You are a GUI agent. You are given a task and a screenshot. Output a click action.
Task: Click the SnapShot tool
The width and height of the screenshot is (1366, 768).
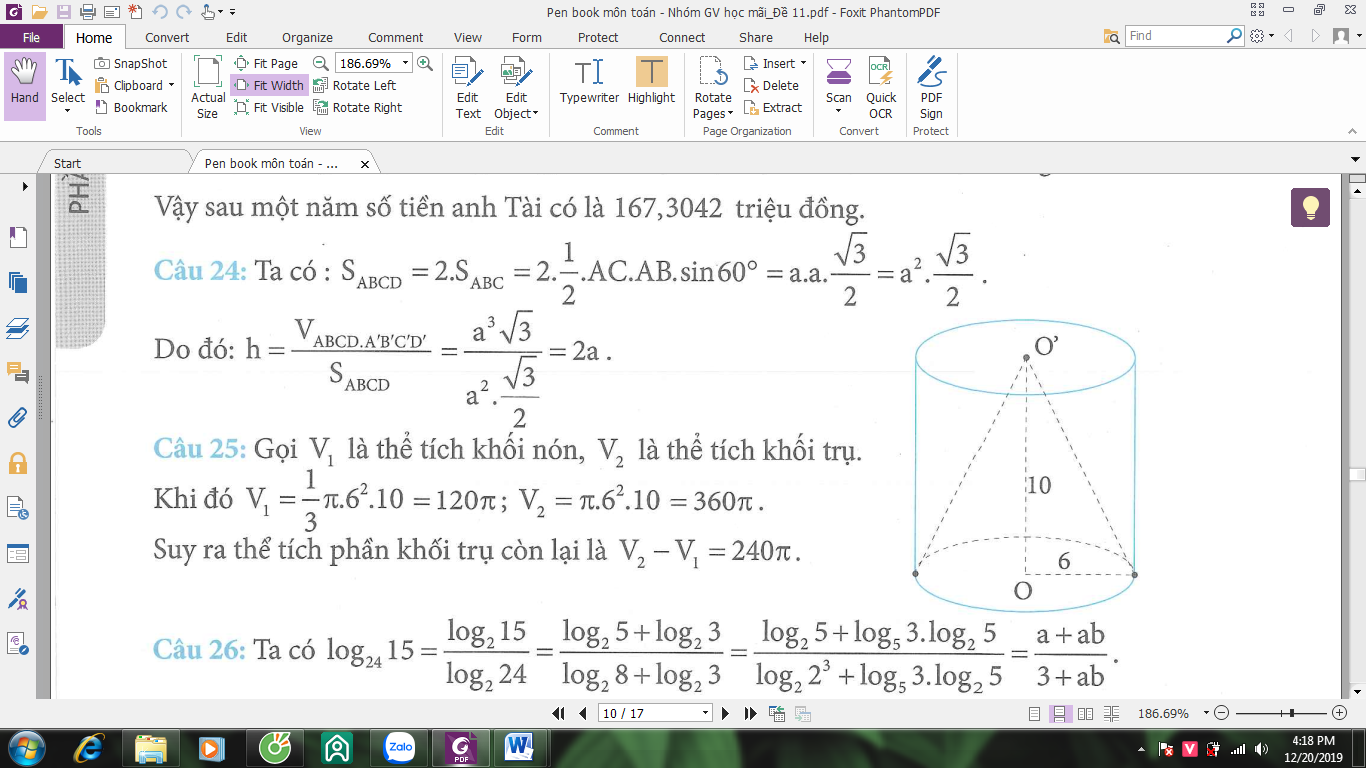(x=131, y=63)
